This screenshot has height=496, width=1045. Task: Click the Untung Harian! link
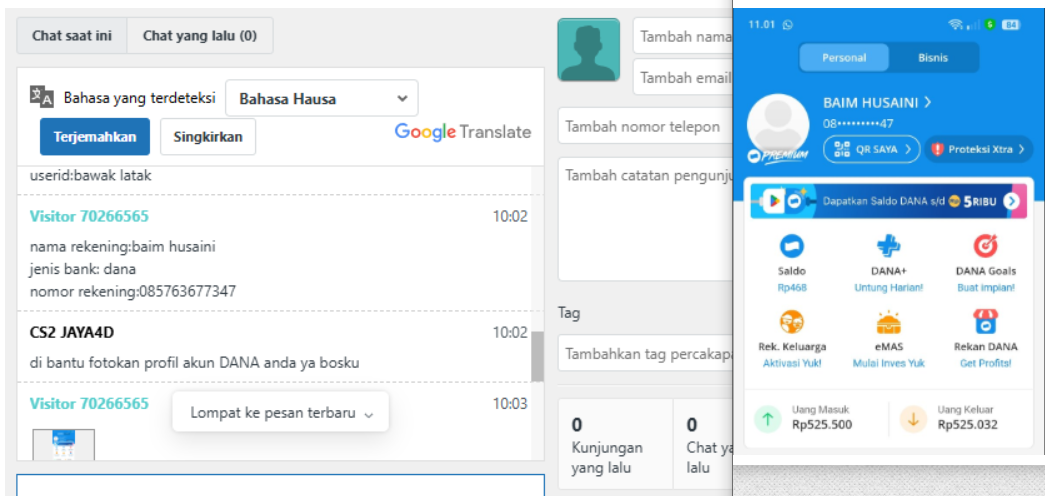[888, 288]
